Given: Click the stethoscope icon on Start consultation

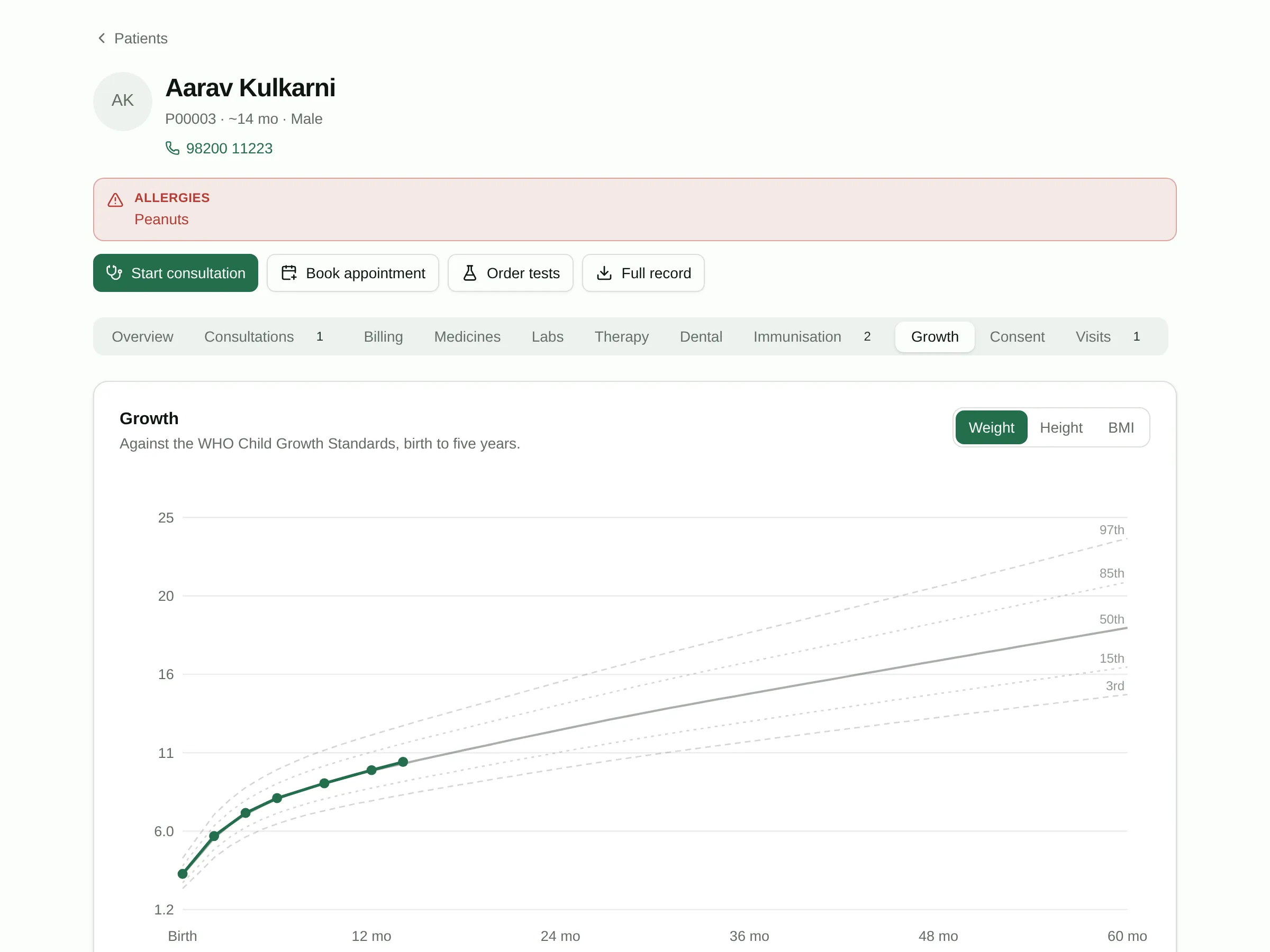Looking at the screenshot, I should click(x=114, y=272).
